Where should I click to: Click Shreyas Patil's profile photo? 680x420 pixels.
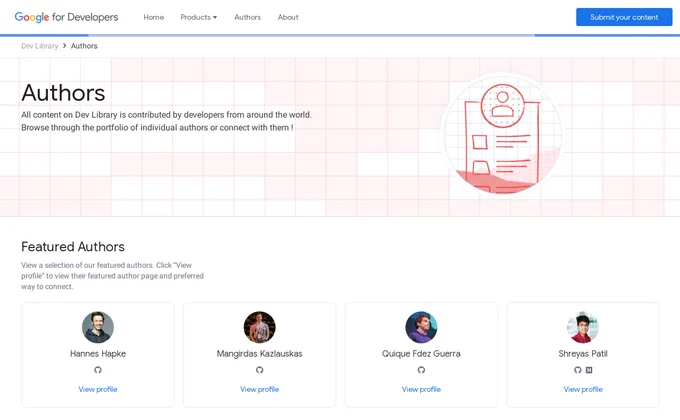click(583, 327)
